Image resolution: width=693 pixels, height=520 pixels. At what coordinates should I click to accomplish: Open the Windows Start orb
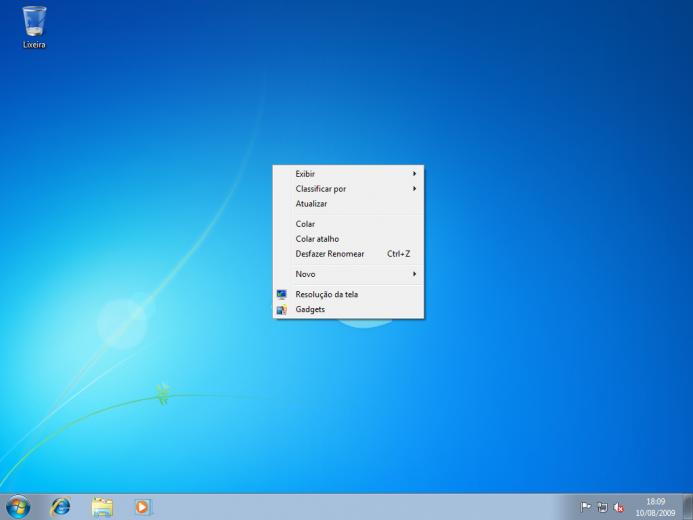pyautogui.click(x=18, y=507)
